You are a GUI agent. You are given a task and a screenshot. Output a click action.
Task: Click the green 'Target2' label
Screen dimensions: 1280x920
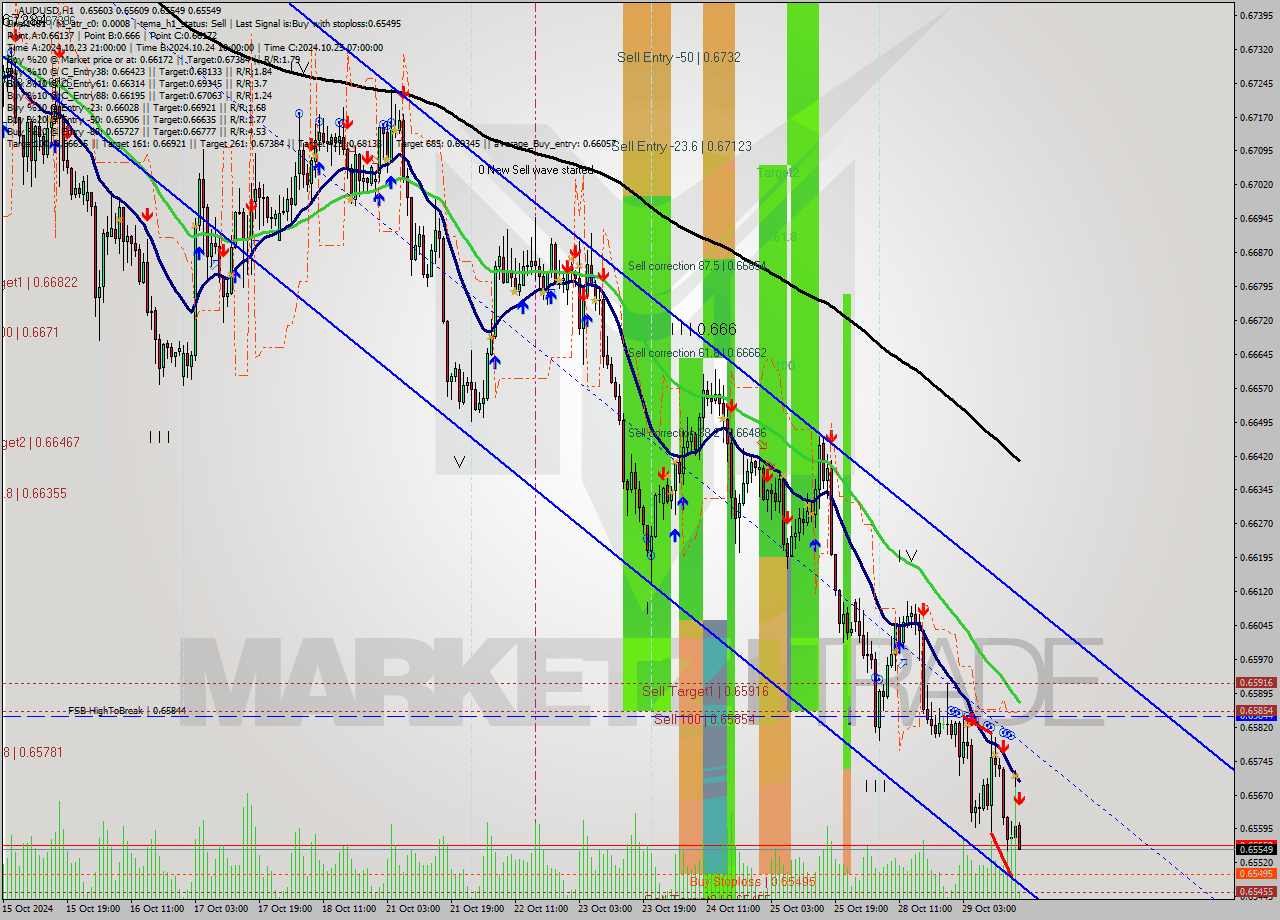click(777, 173)
